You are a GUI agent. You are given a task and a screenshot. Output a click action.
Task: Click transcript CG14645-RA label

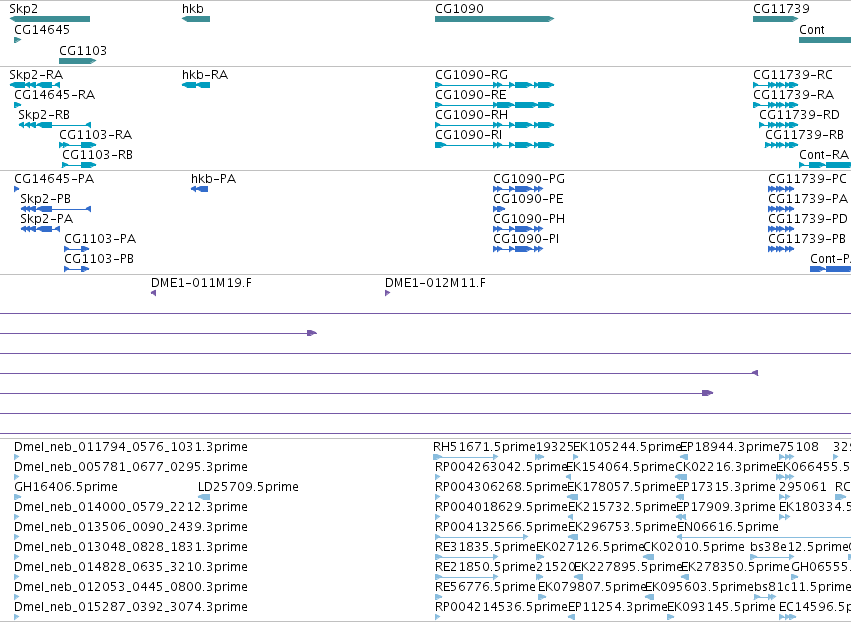(x=54, y=95)
